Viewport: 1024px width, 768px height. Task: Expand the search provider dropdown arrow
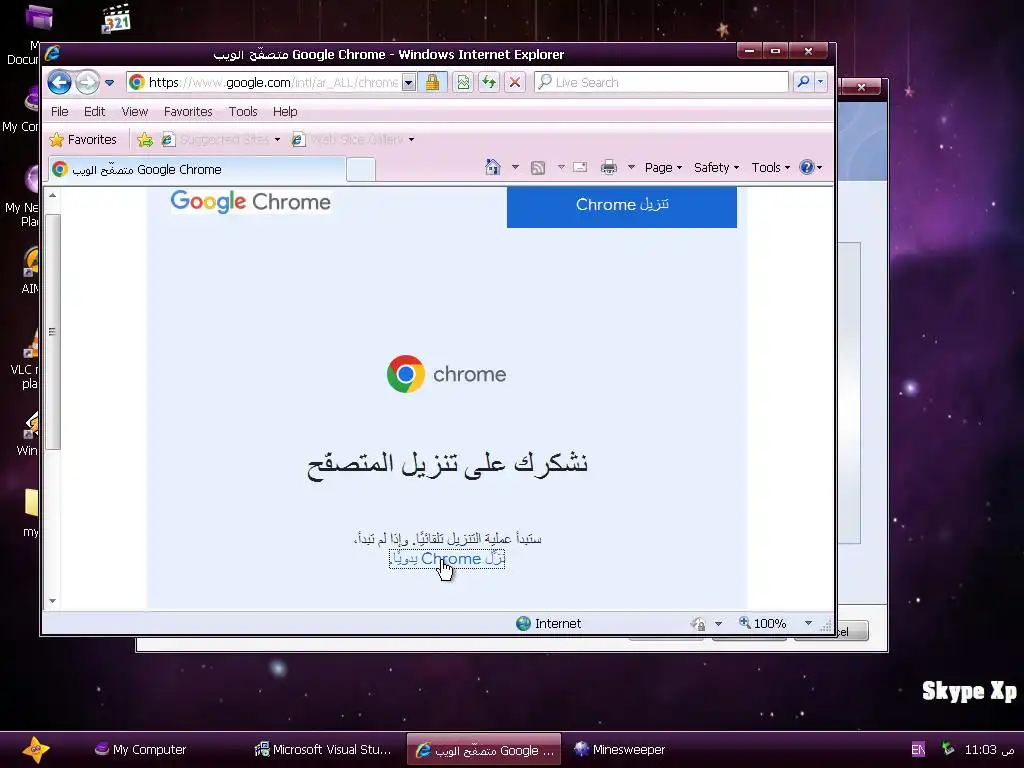[821, 82]
